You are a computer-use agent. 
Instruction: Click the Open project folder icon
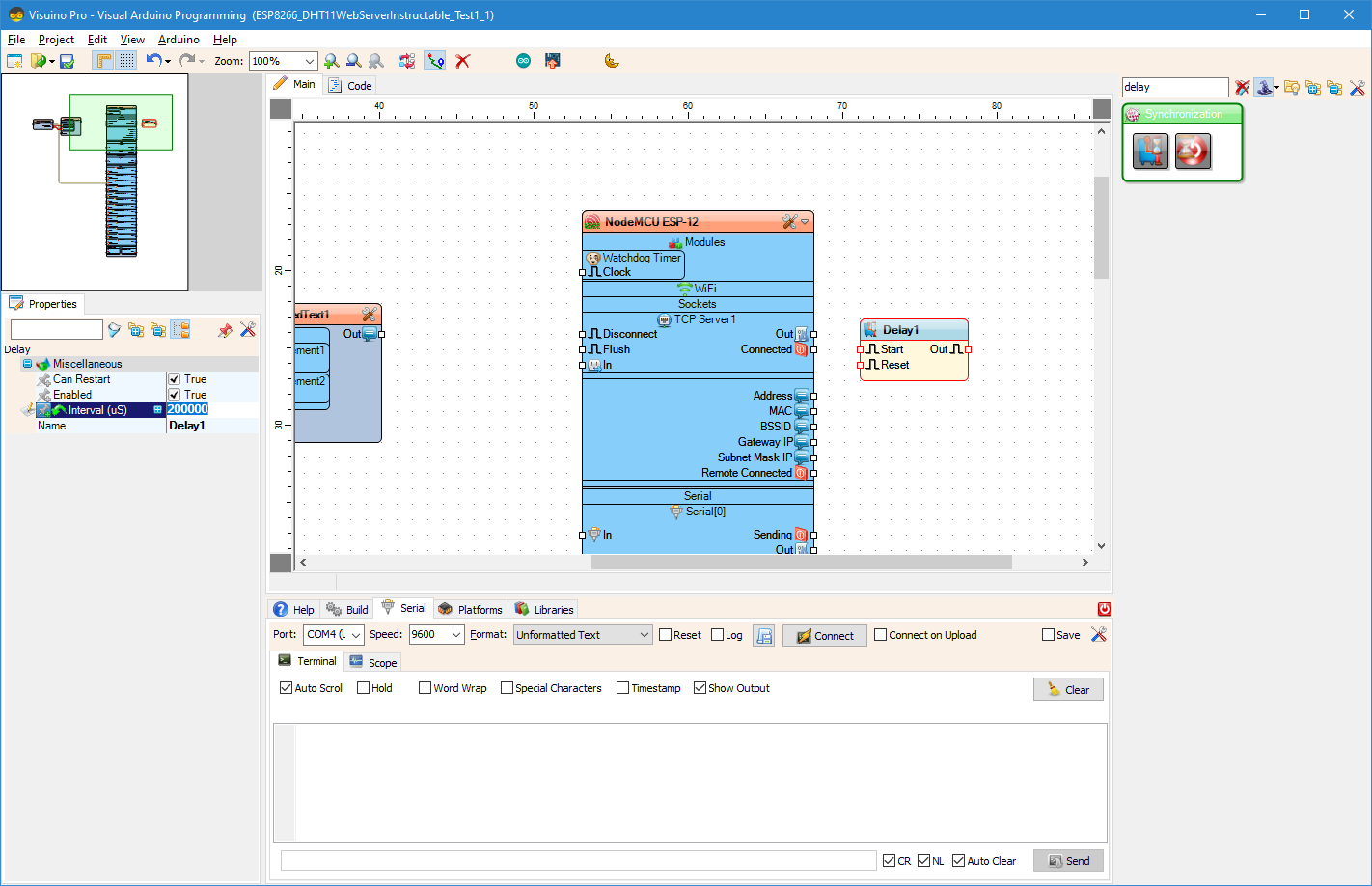pos(38,61)
